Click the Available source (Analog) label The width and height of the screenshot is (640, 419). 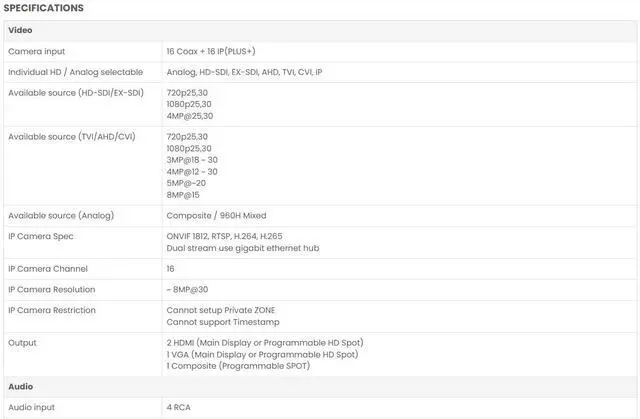(x=61, y=215)
